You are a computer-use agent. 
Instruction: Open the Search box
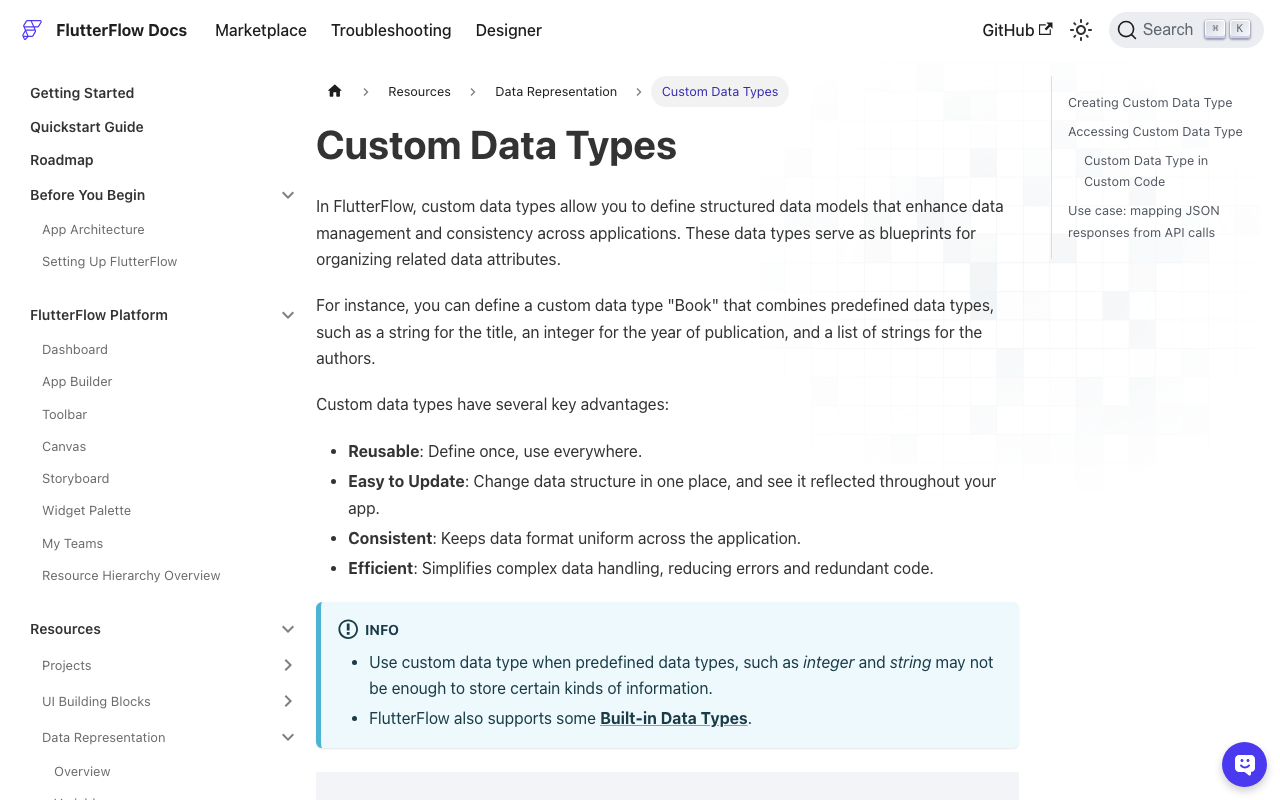(1186, 30)
